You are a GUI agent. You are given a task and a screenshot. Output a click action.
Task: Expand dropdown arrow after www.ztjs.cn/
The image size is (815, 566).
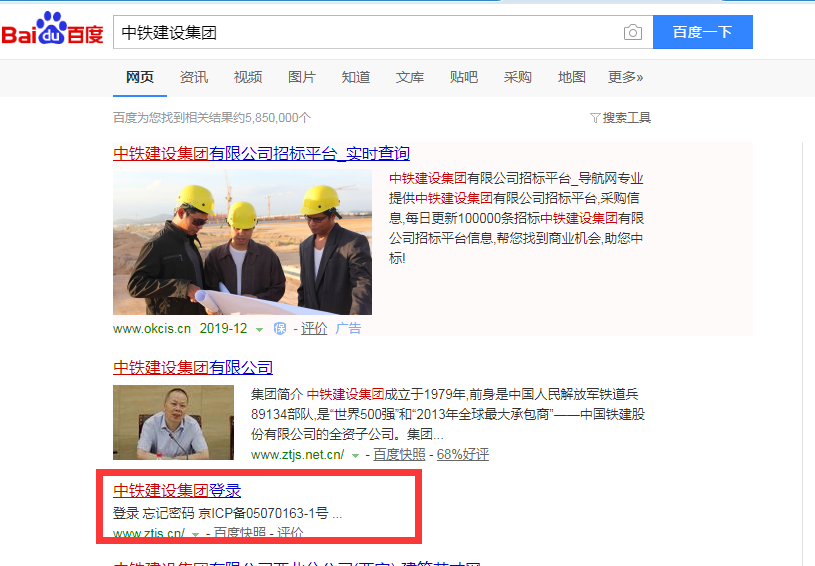[195, 534]
